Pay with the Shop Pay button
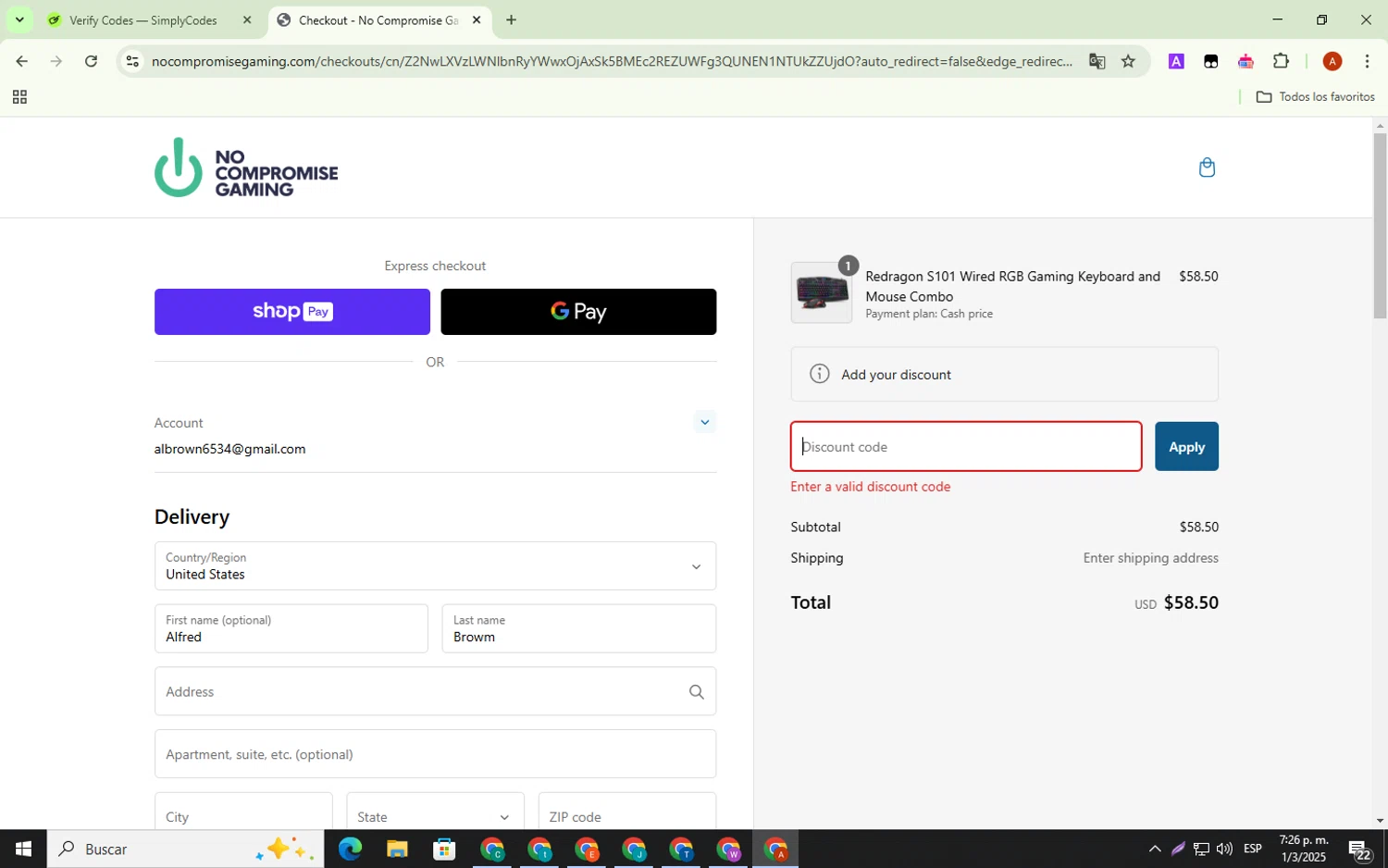 pyautogui.click(x=292, y=312)
